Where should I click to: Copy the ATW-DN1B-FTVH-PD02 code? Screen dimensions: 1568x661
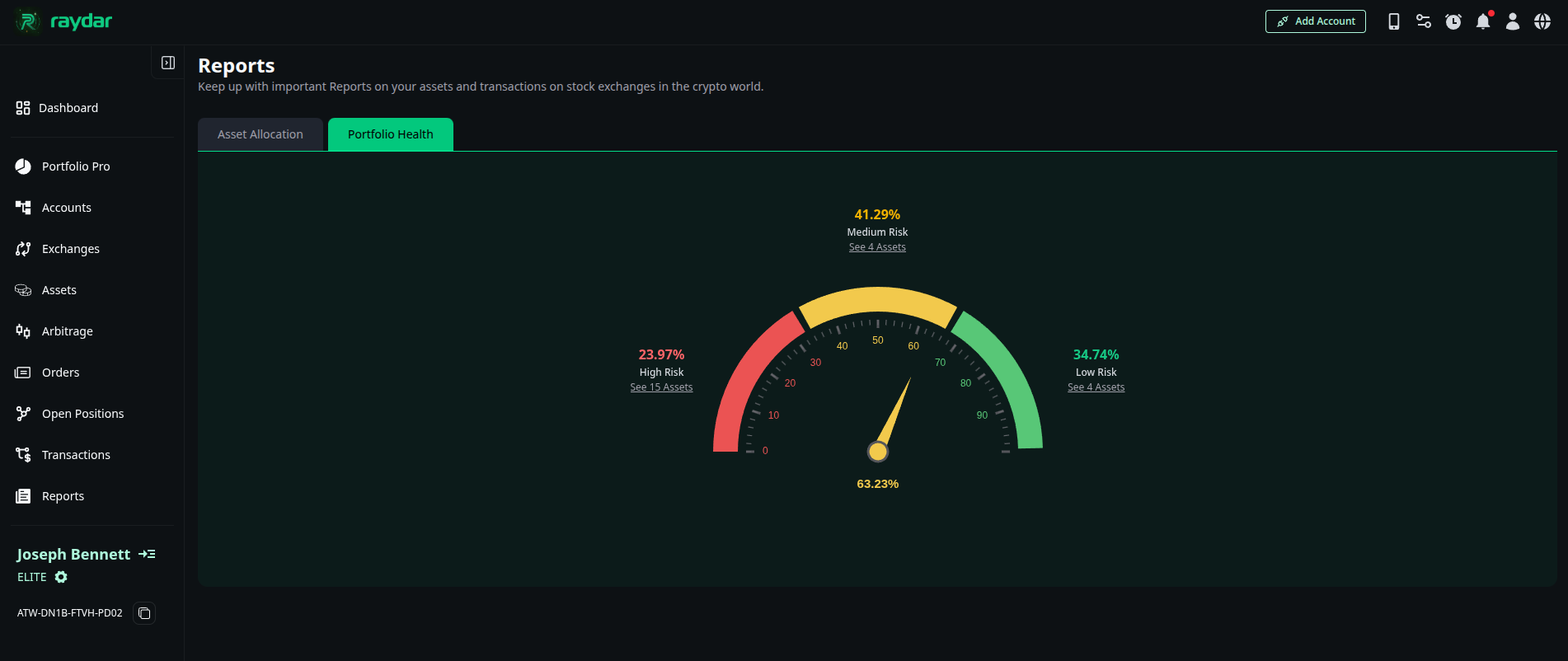point(144,613)
